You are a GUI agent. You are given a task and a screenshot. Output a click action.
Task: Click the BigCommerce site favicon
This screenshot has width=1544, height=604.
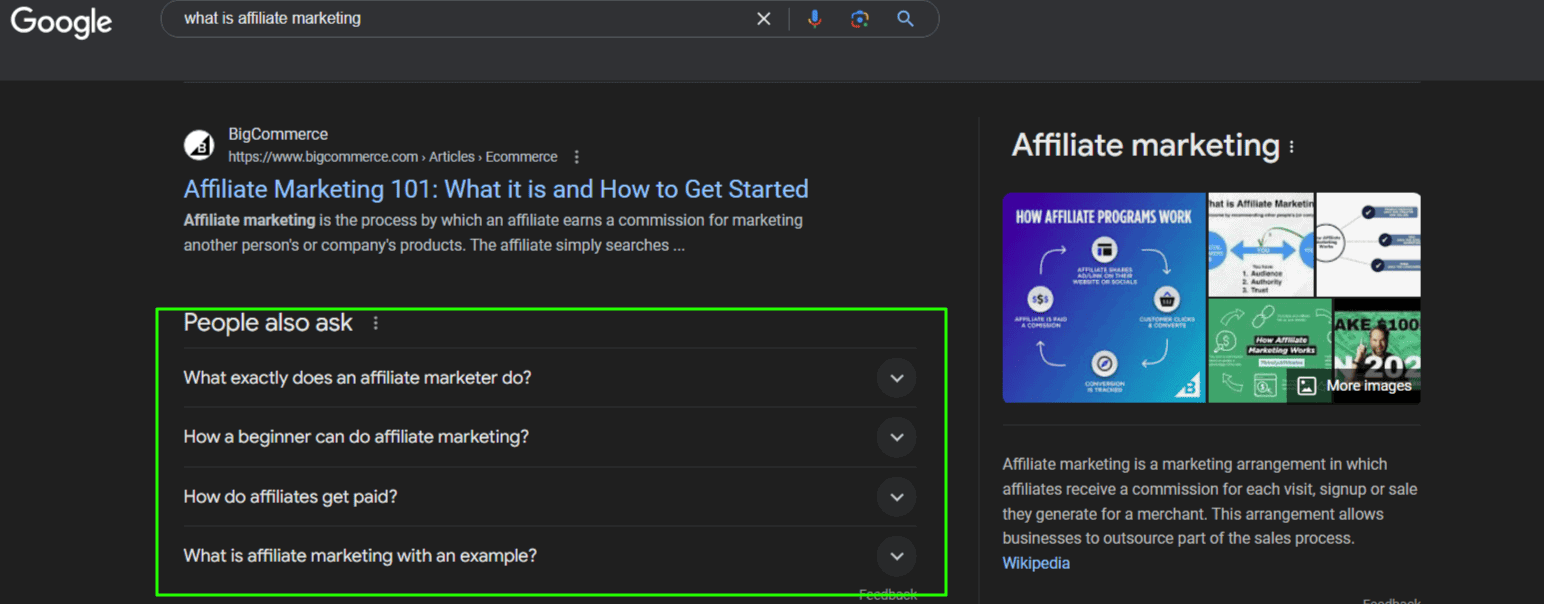tap(199, 145)
